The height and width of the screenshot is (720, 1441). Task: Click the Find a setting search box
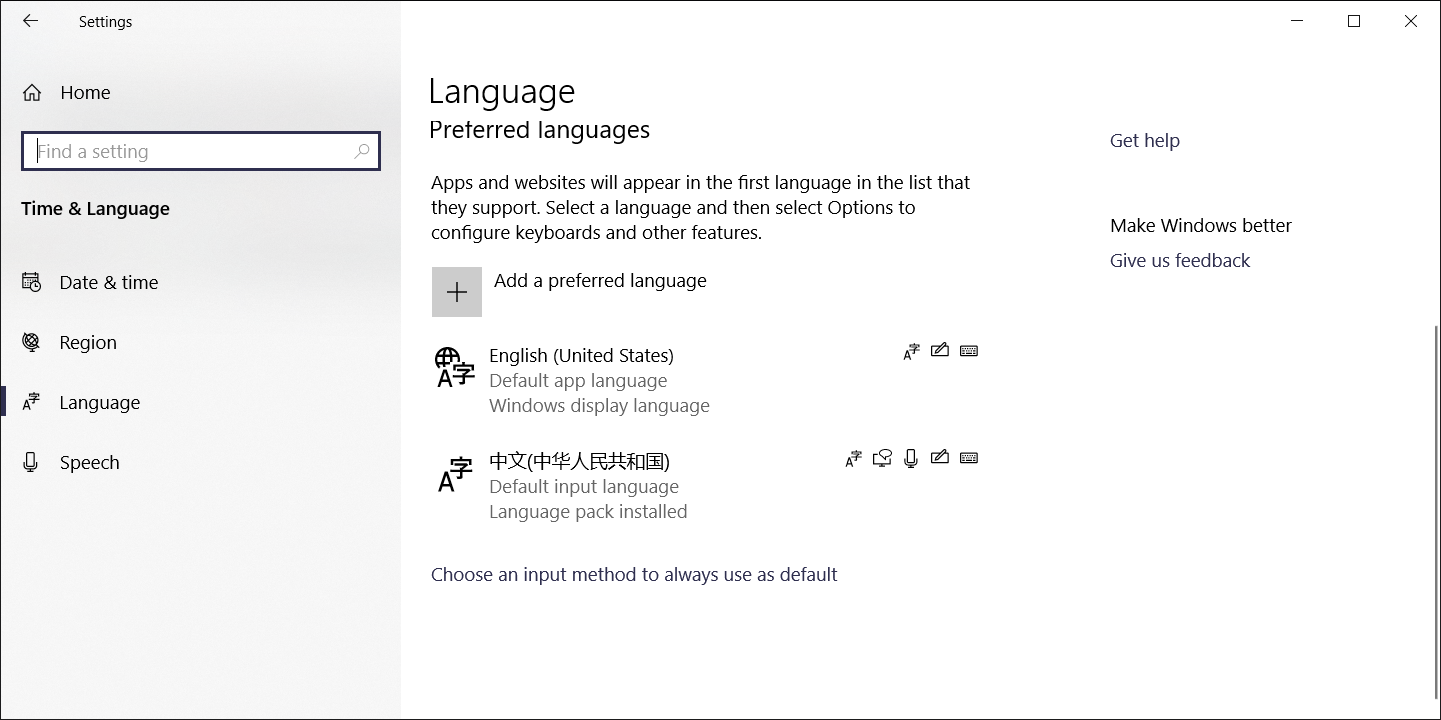[x=200, y=151]
